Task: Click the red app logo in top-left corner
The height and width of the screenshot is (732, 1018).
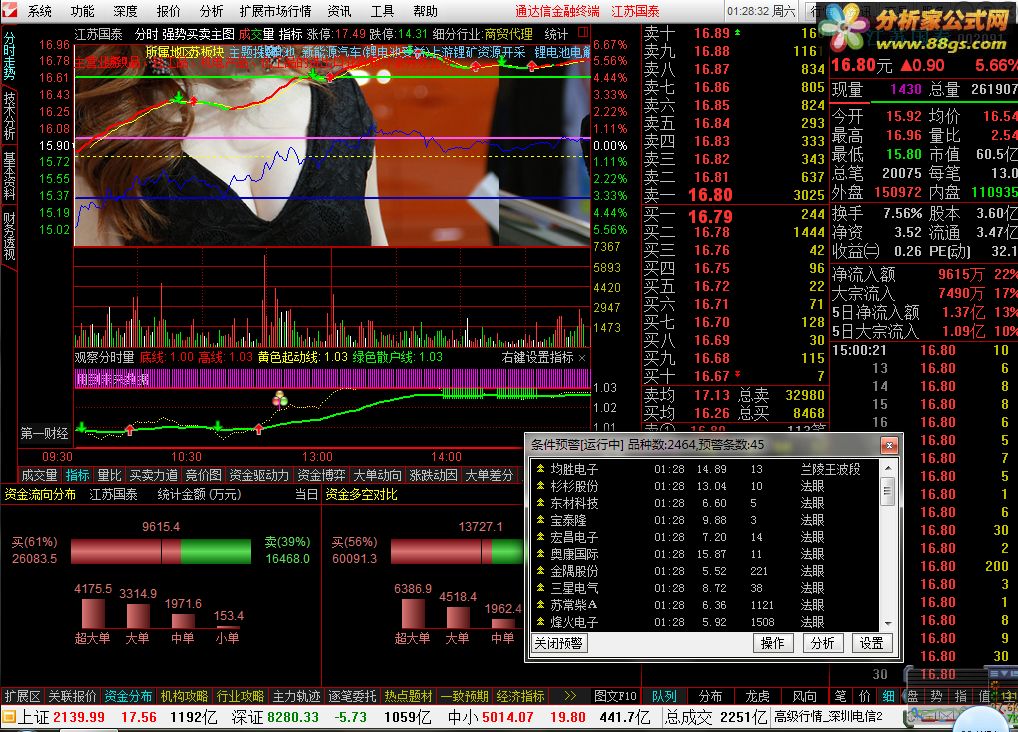Action: pos(9,10)
